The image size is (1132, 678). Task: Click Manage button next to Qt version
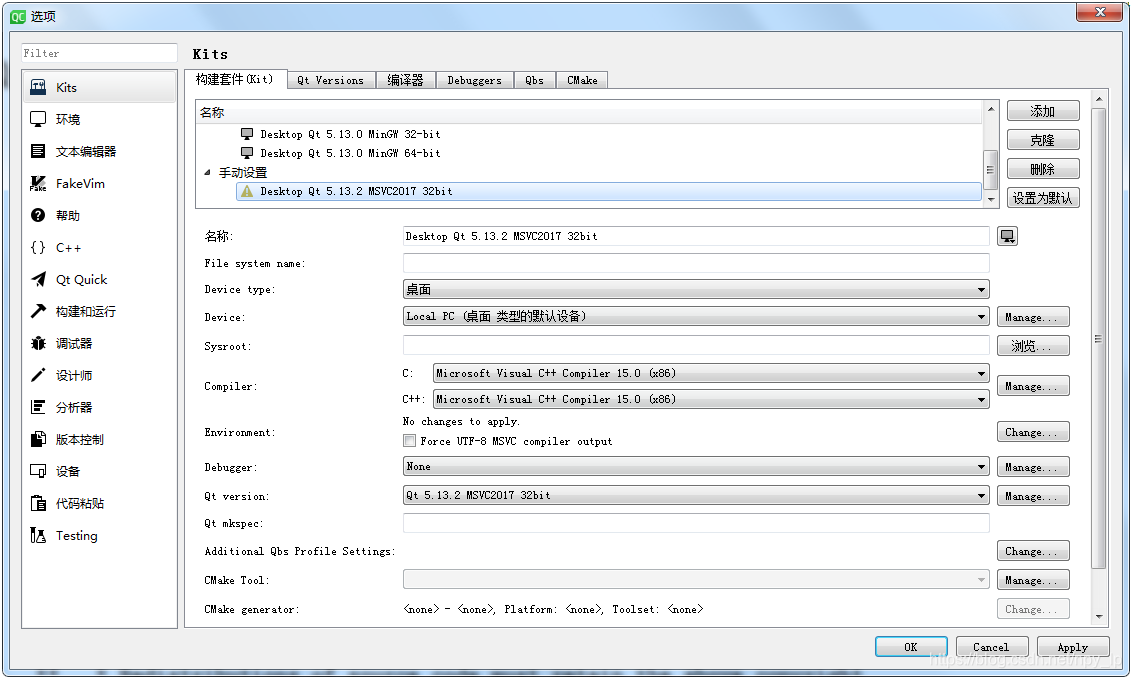coord(1033,496)
